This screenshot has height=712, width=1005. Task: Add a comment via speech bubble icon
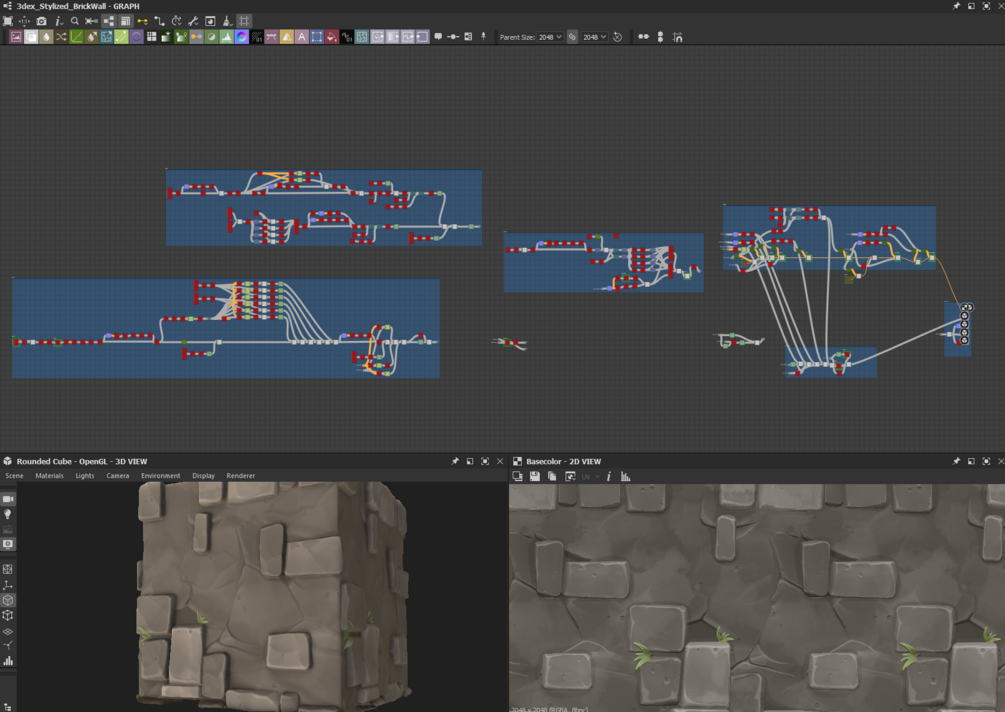(438, 37)
